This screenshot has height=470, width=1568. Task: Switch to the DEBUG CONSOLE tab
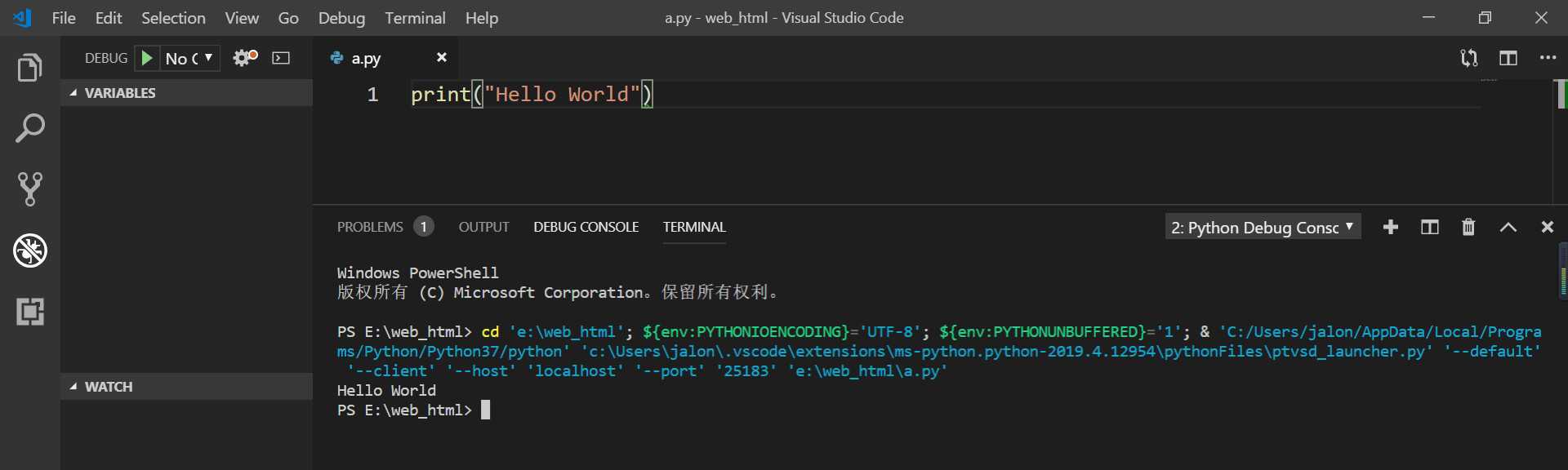586,227
